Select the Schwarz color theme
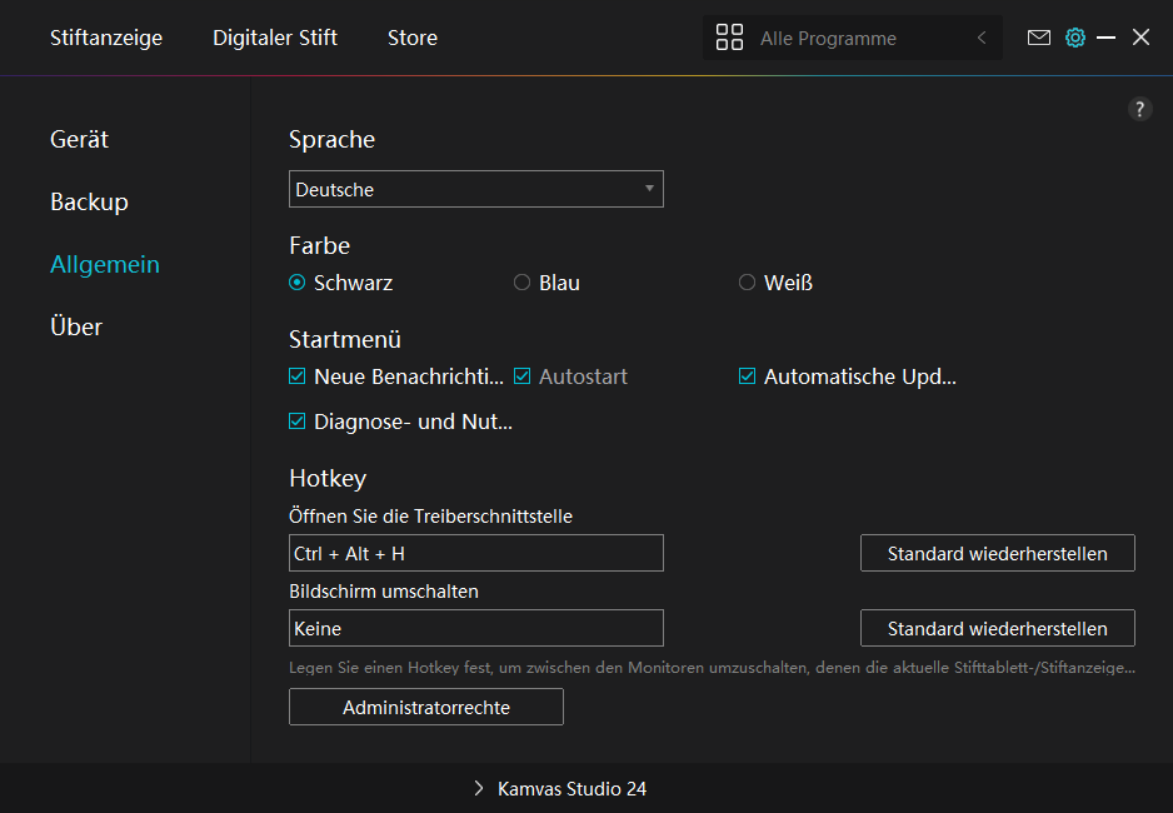Viewport: 1173px width, 813px height. click(x=297, y=283)
